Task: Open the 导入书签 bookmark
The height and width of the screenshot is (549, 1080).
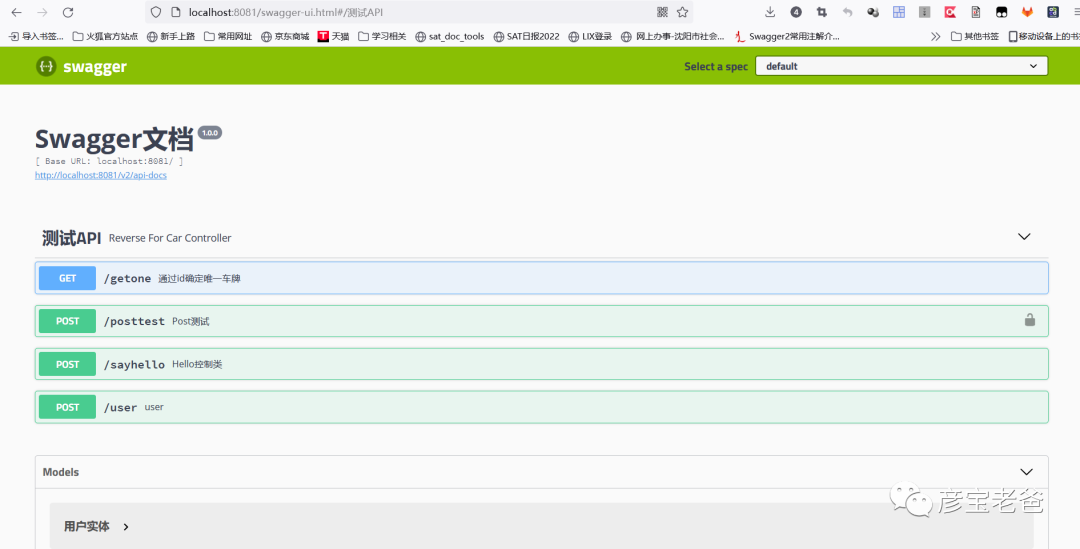Action: click(36, 37)
